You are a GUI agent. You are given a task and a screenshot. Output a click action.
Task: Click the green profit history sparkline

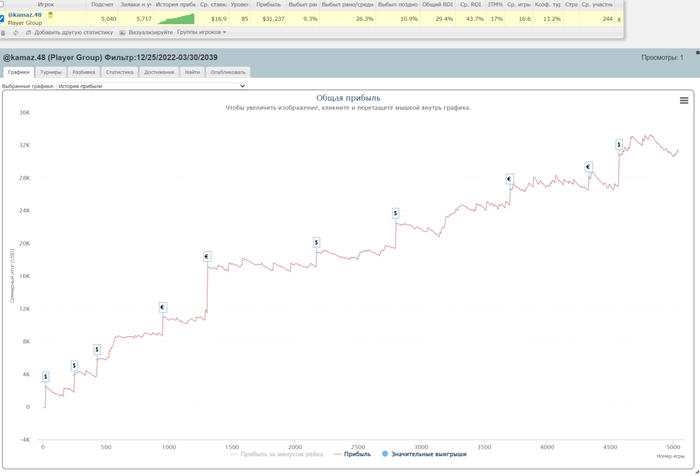pos(176,19)
